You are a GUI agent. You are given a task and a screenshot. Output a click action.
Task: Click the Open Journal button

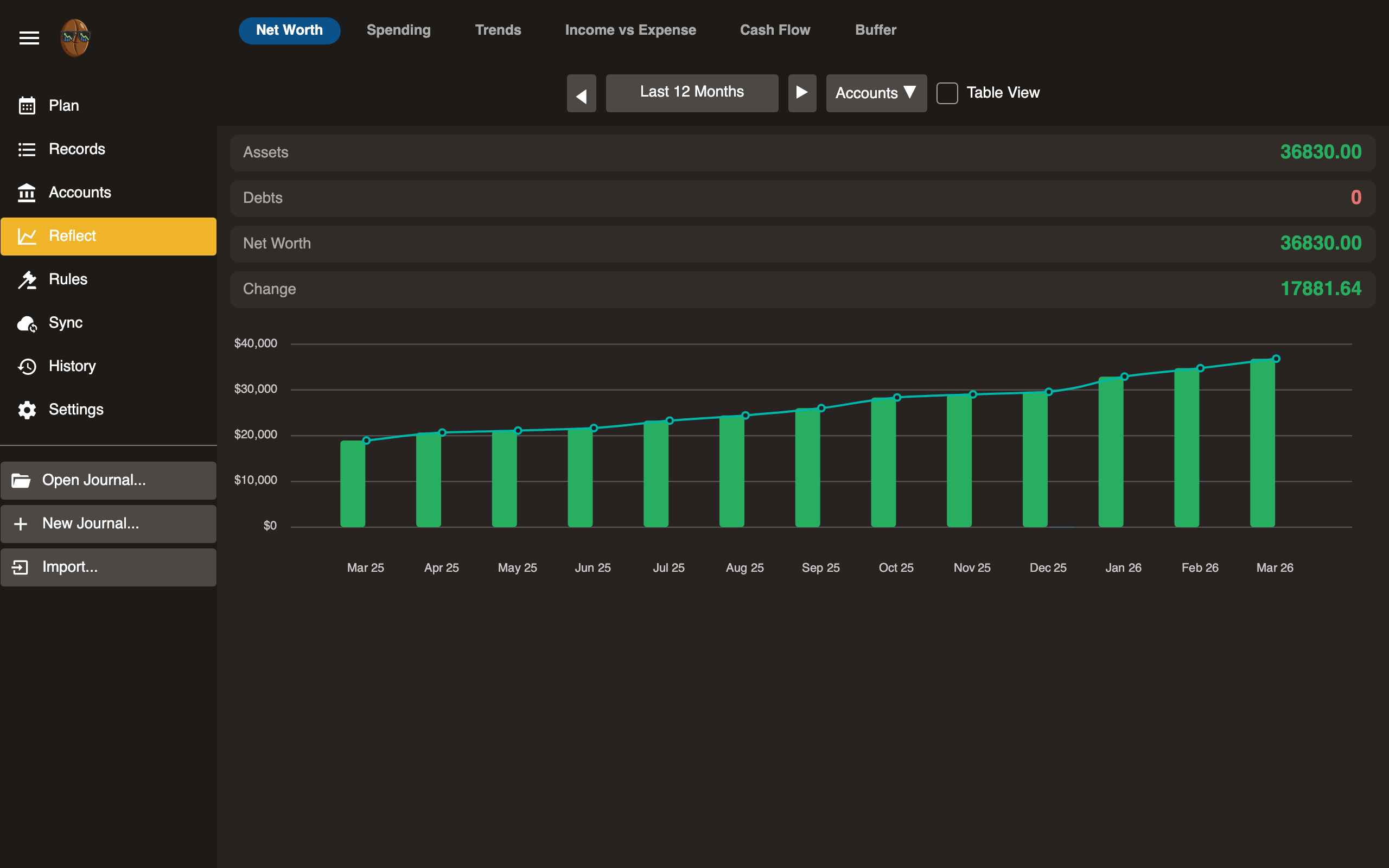tap(109, 480)
